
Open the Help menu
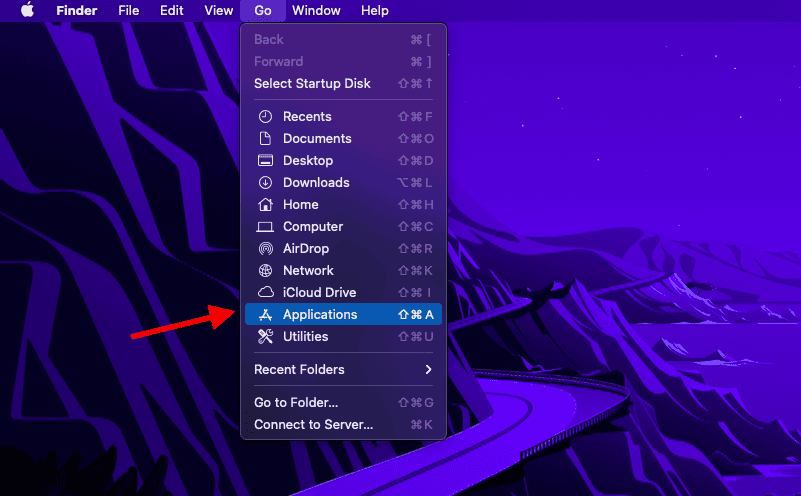(375, 11)
